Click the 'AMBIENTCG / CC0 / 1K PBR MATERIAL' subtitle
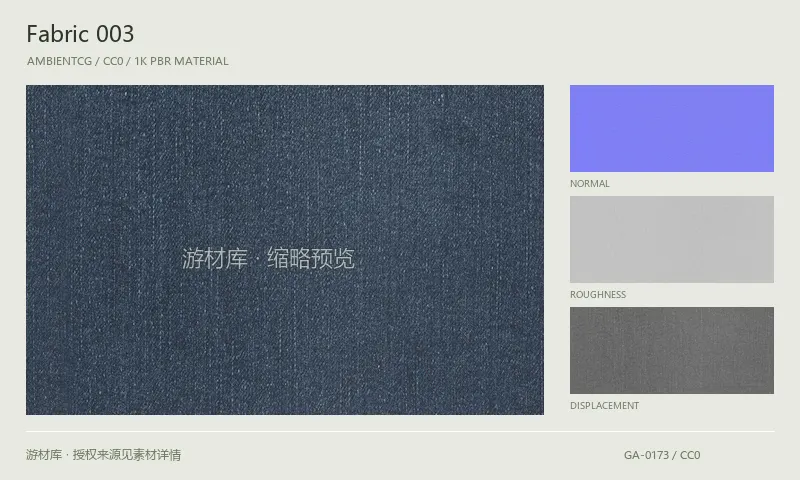 tap(128, 61)
